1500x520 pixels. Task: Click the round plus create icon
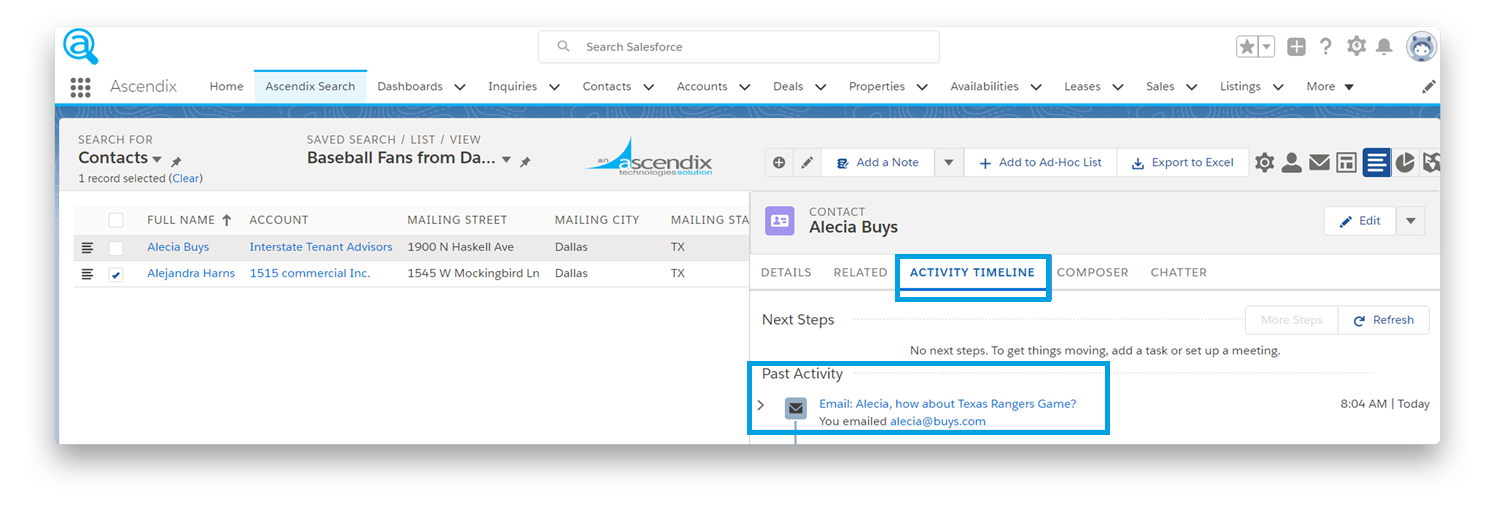pos(779,162)
